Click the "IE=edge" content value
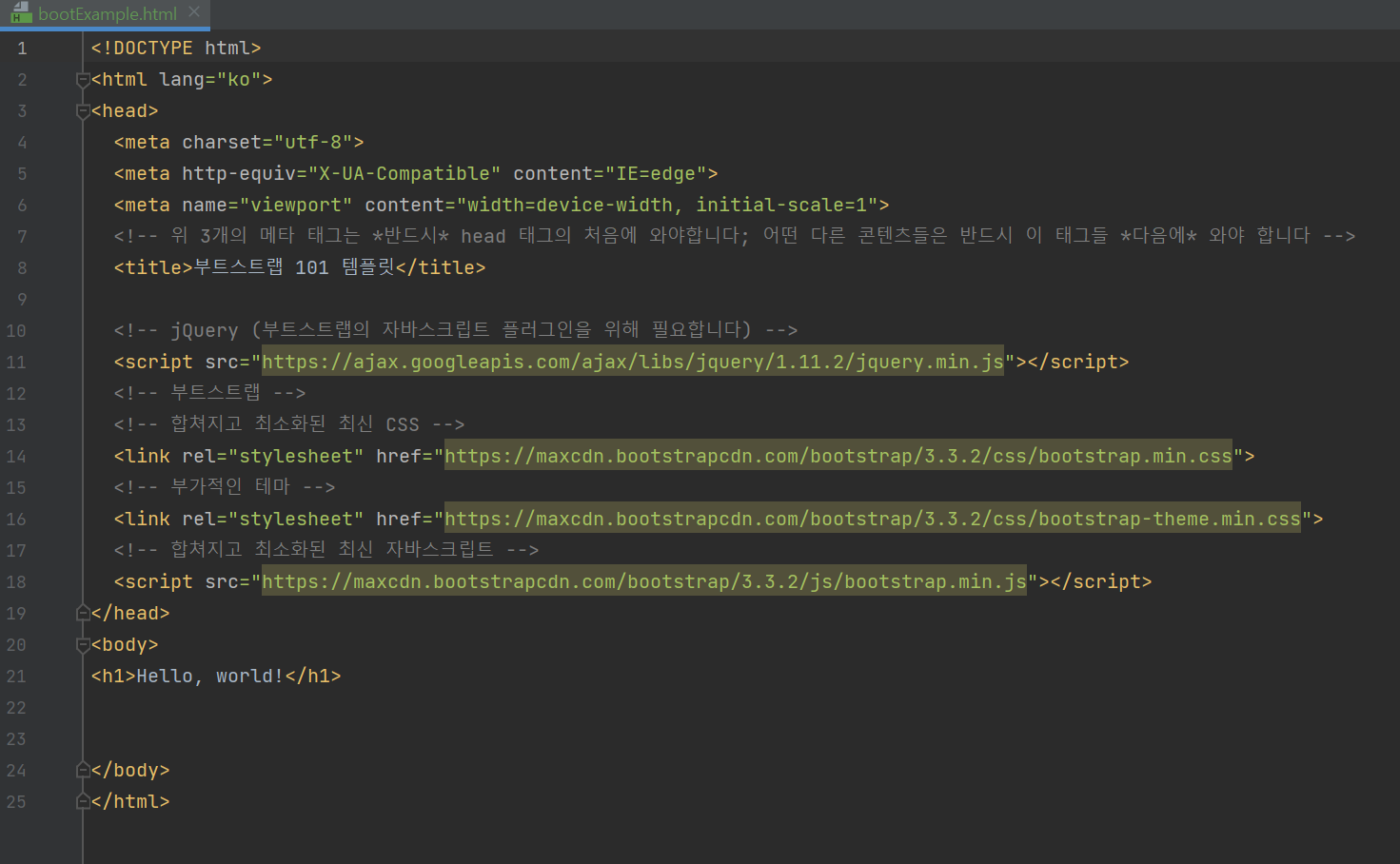Screen dimensions: 1400x864 [656, 173]
